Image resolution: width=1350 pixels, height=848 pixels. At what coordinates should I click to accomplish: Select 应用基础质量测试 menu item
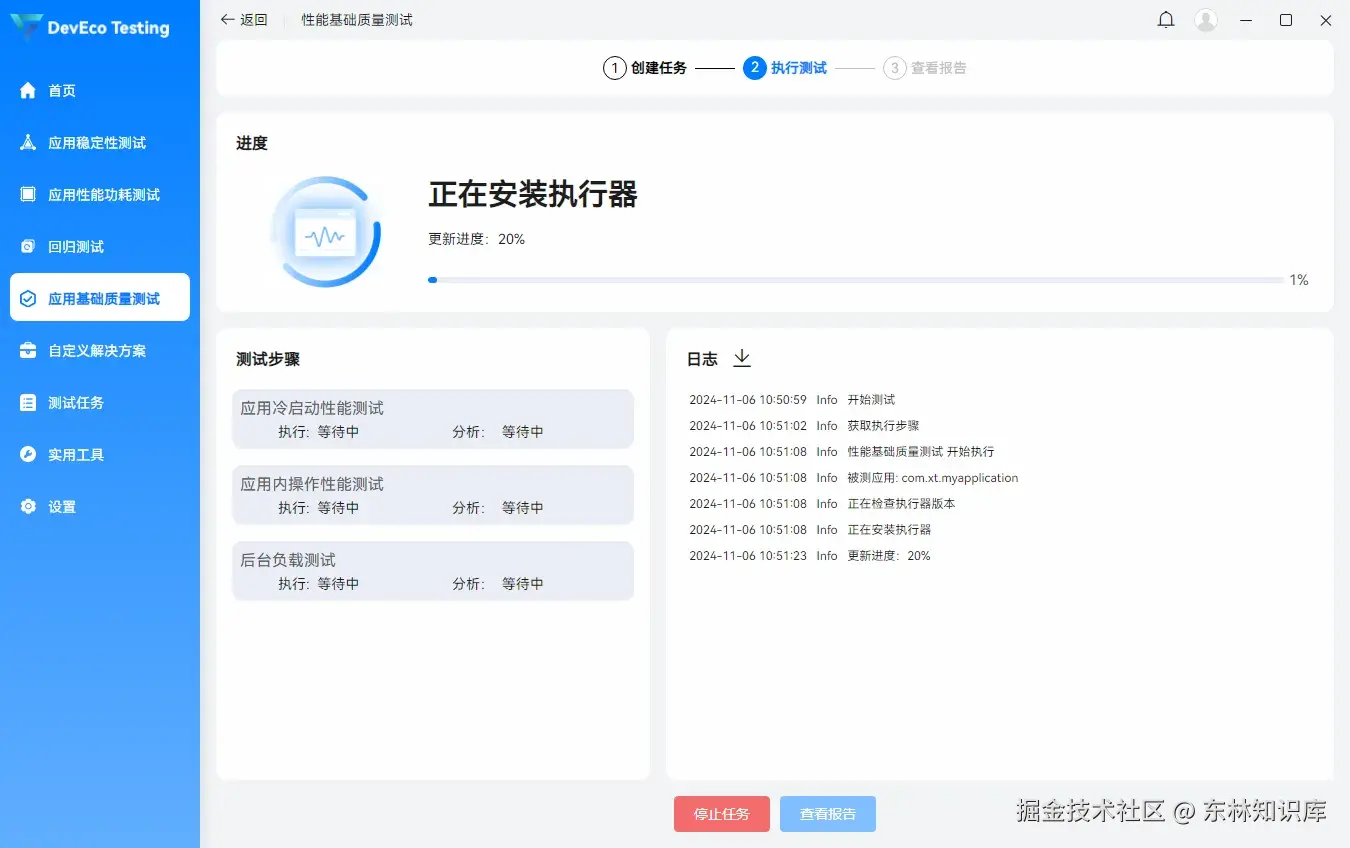tap(100, 297)
